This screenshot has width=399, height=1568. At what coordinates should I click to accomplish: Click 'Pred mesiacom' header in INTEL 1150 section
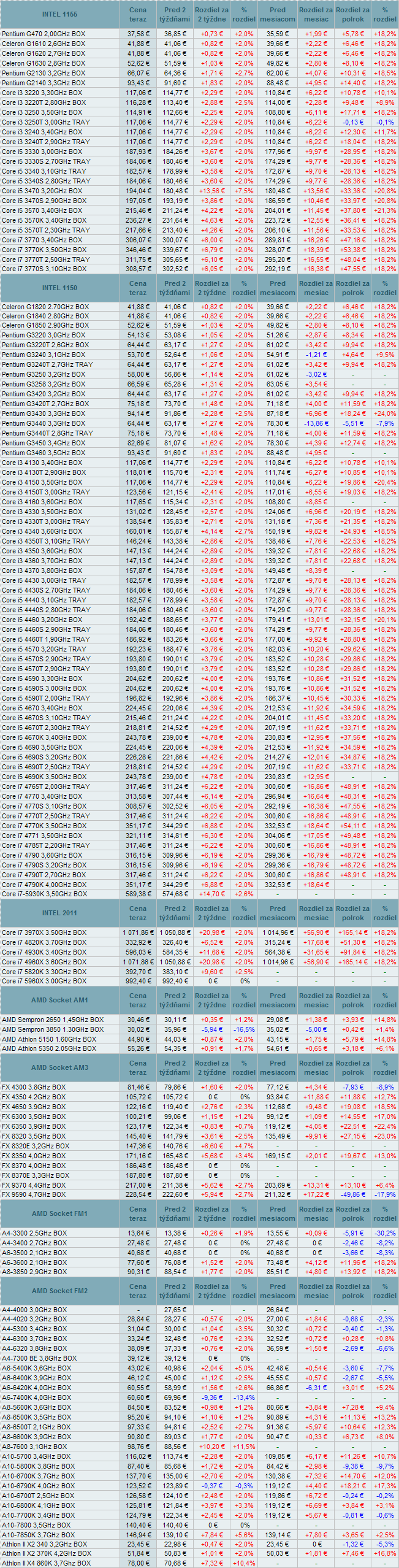click(x=278, y=288)
